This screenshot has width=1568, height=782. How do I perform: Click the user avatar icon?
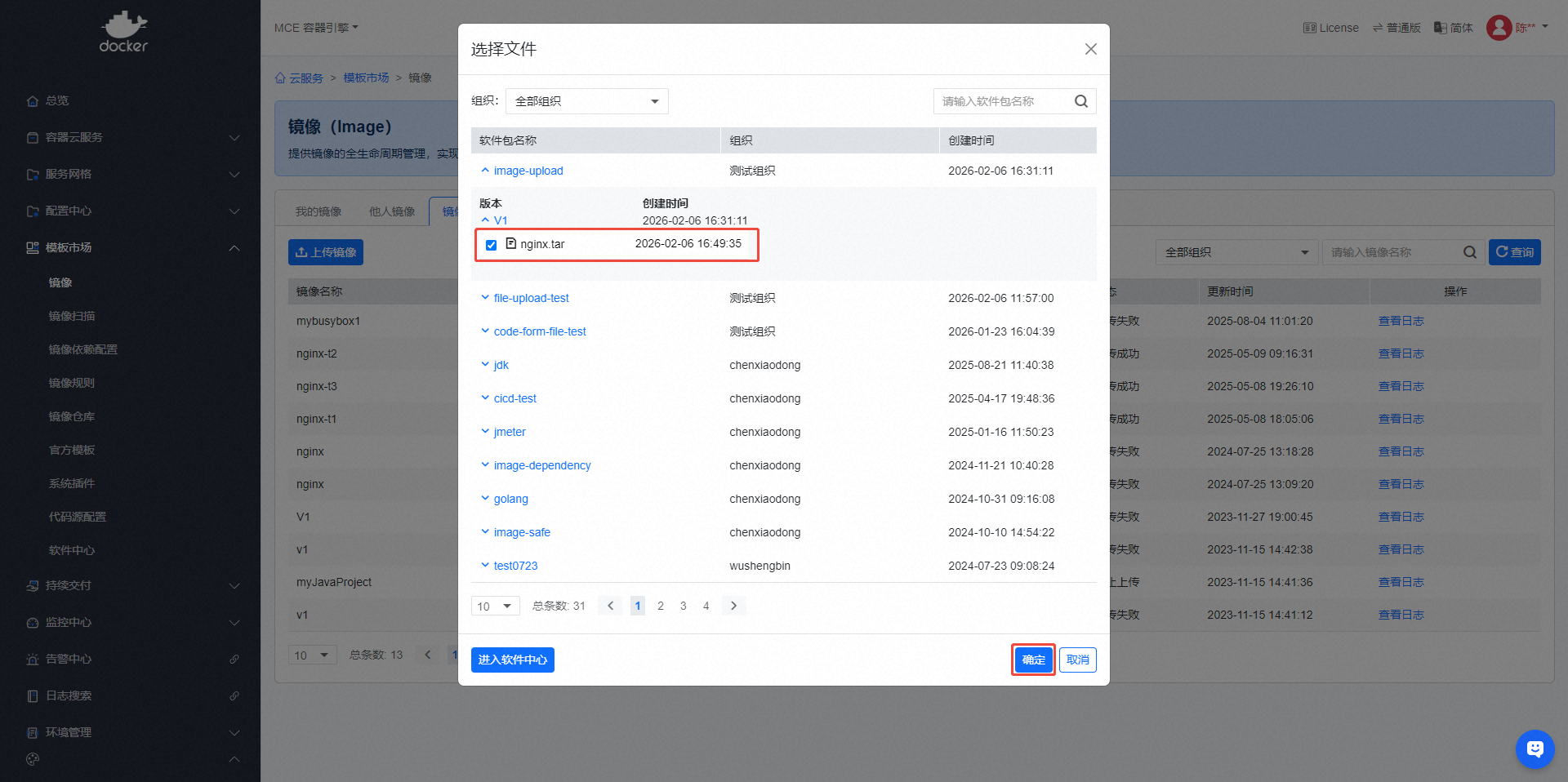tap(1499, 28)
